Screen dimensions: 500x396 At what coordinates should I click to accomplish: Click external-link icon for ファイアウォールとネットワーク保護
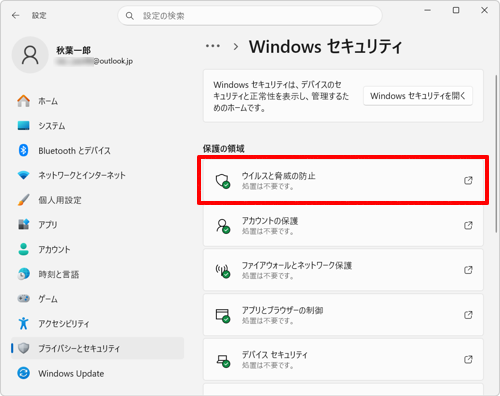[x=468, y=270]
